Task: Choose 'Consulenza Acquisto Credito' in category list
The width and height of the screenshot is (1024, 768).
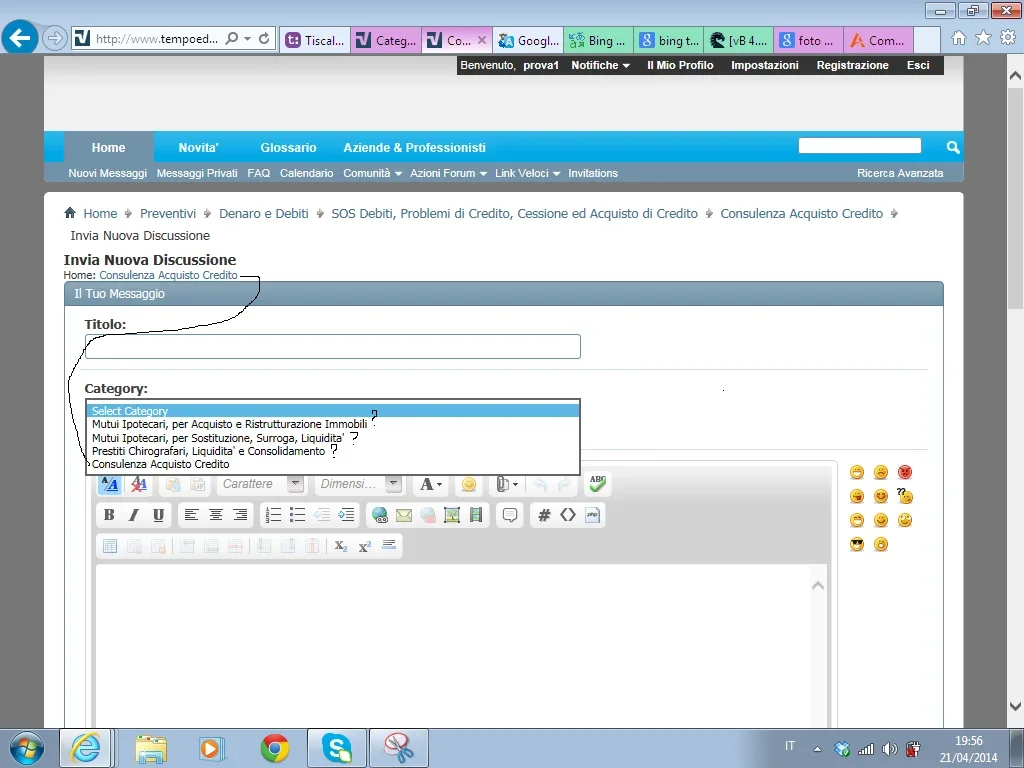Action: [x=333, y=464]
